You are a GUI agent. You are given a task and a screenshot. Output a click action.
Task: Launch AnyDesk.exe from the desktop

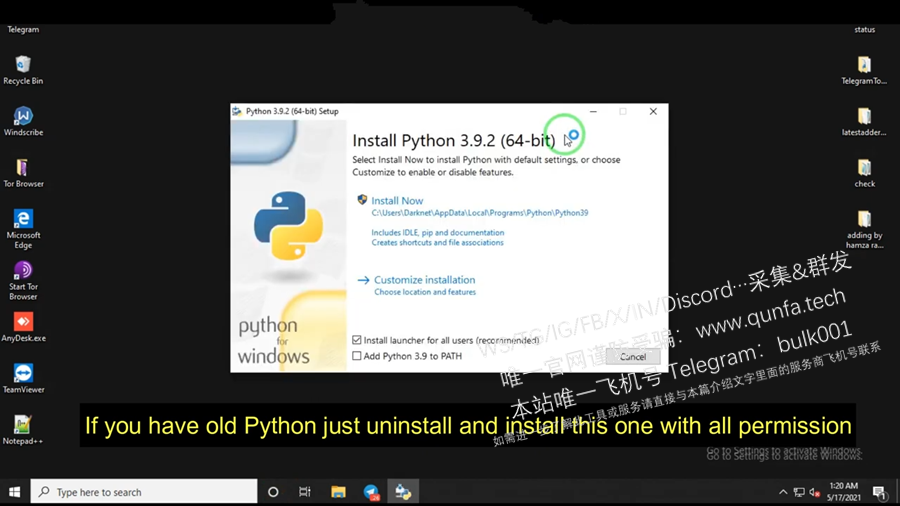(23, 327)
